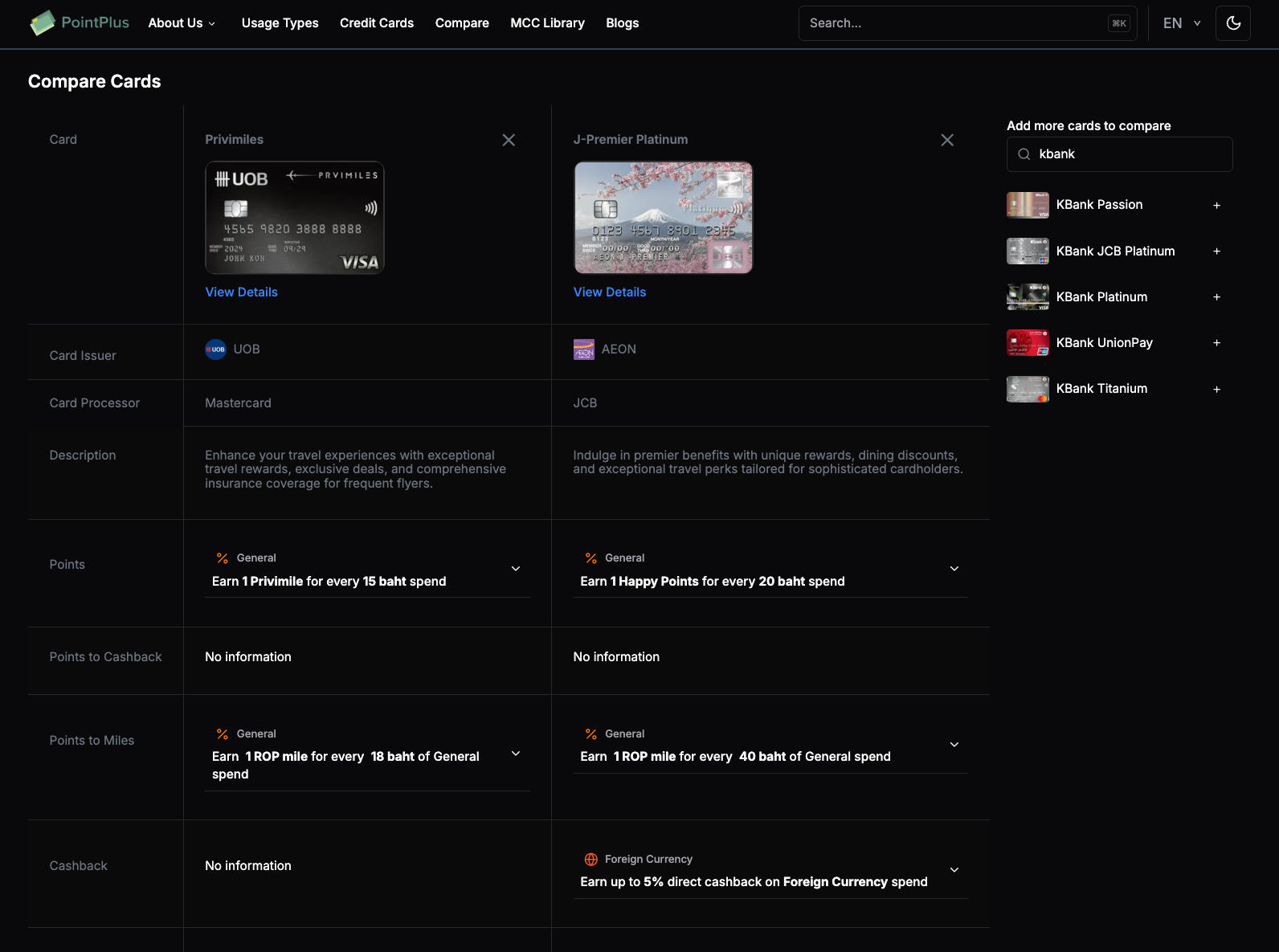Click the ⌘K shortcut badge in search
1279x952 pixels.
coord(1118,23)
